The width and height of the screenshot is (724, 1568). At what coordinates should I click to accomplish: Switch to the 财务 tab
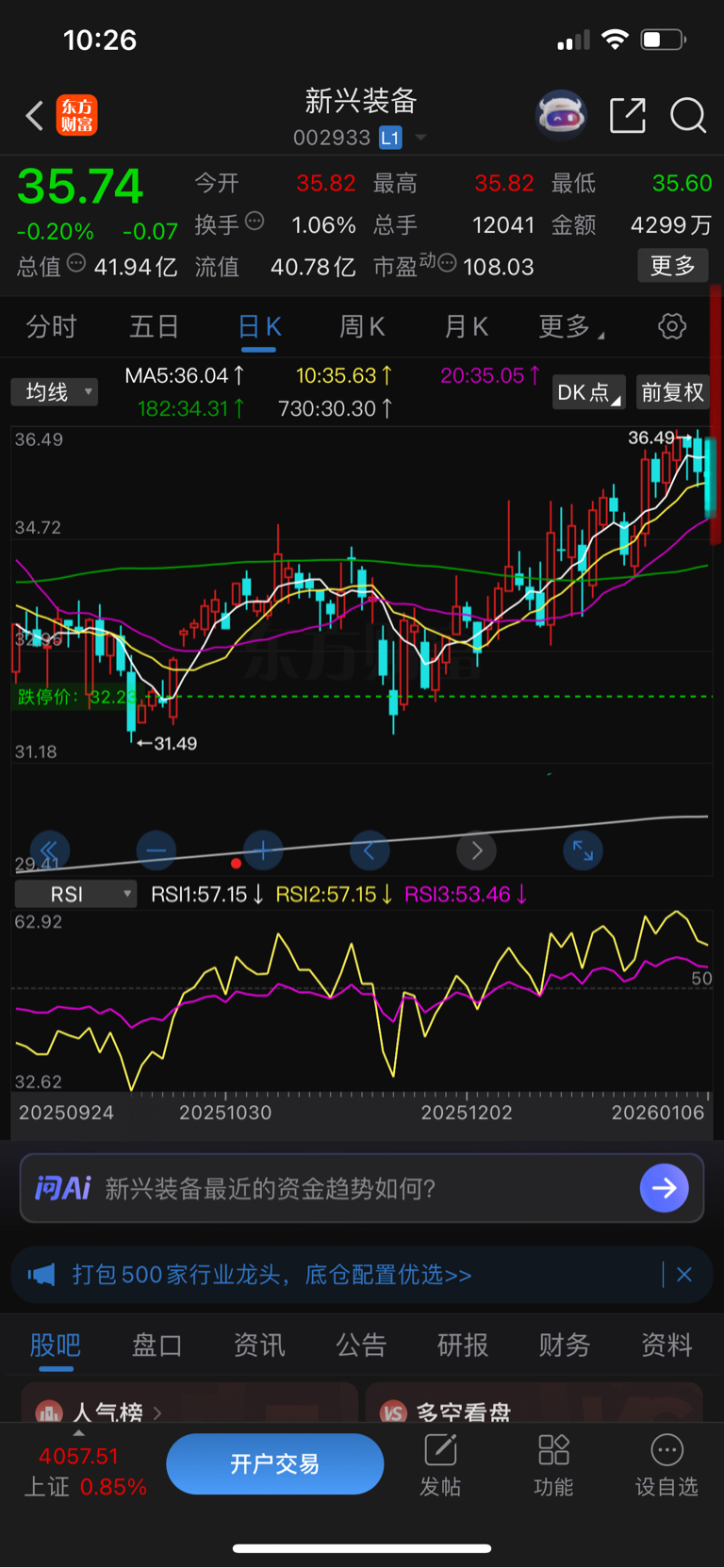point(565,1345)
